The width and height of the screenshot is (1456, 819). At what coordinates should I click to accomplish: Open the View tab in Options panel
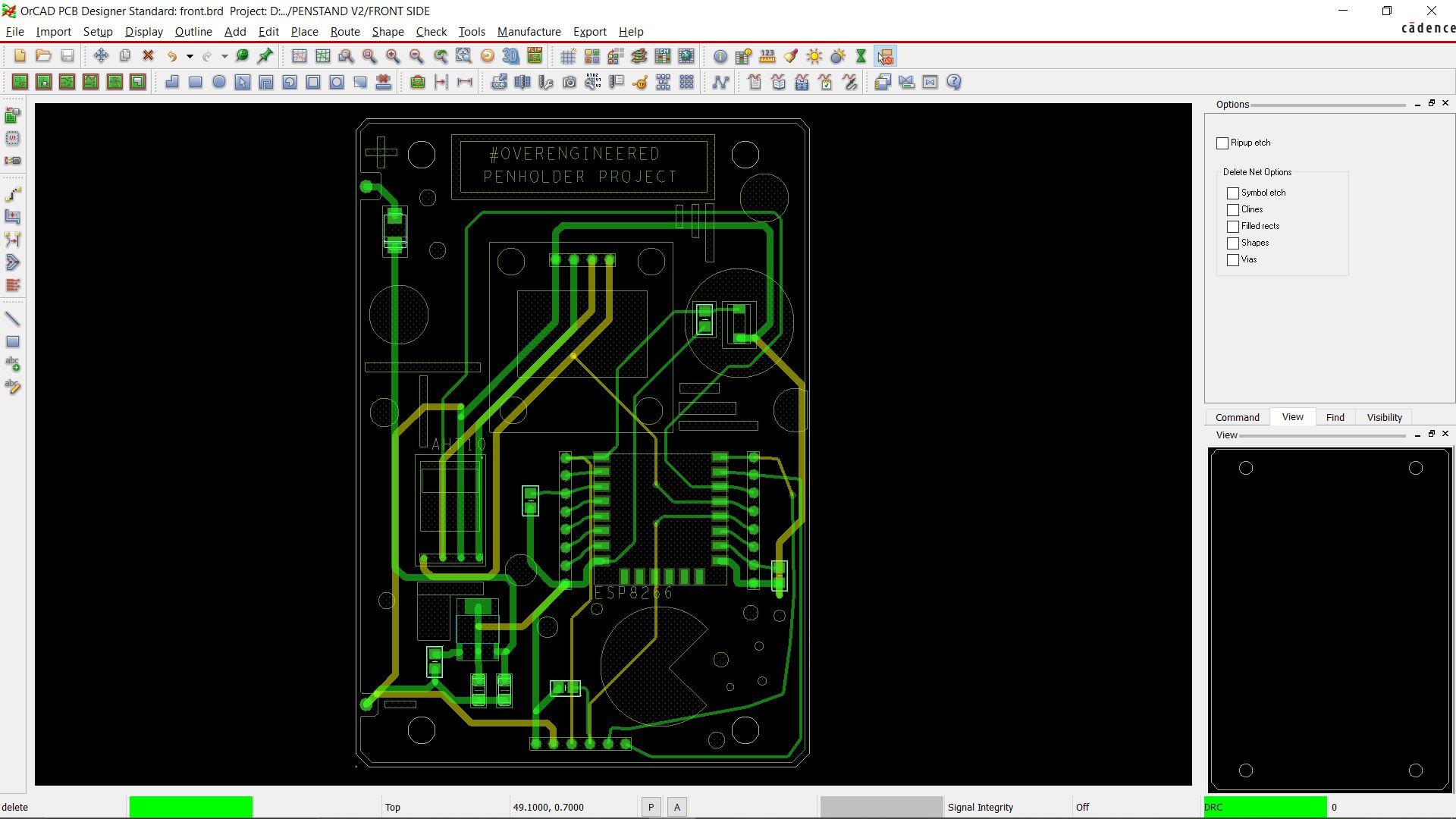(x=1292, y=417)
